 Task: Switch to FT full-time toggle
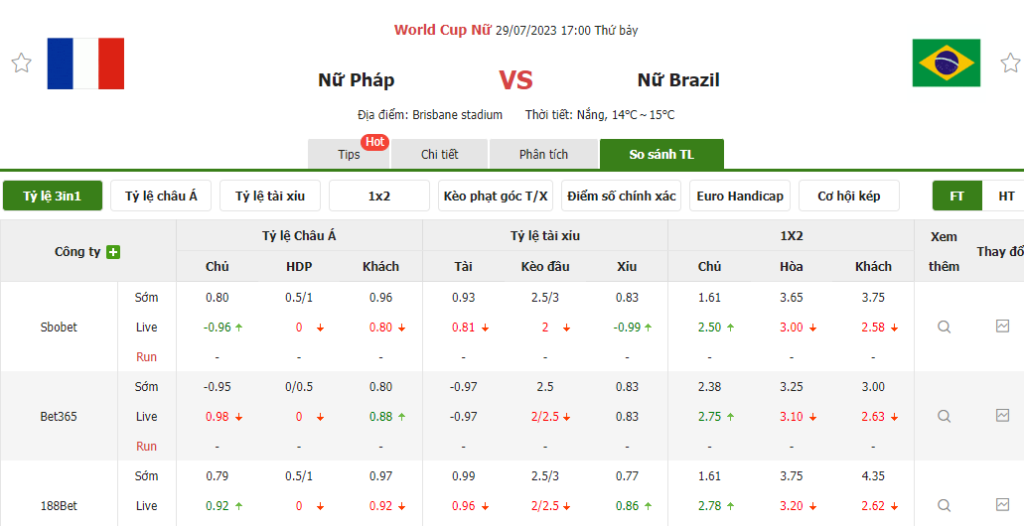[x=957, y=196]
